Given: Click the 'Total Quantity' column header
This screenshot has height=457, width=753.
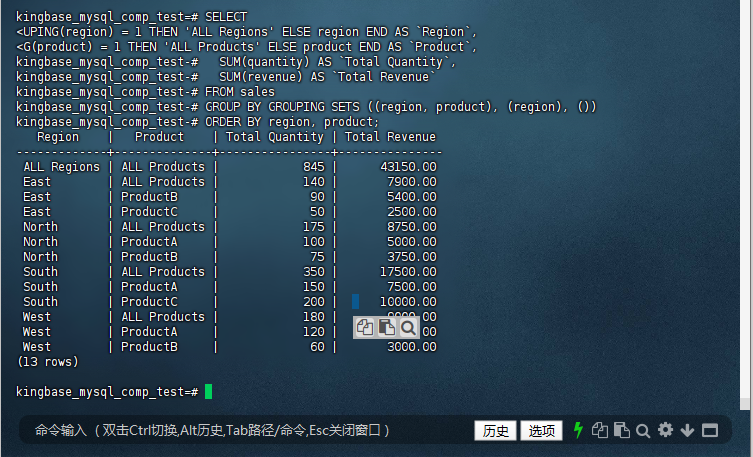Looking at the screenshot, I should click(275, 137).
